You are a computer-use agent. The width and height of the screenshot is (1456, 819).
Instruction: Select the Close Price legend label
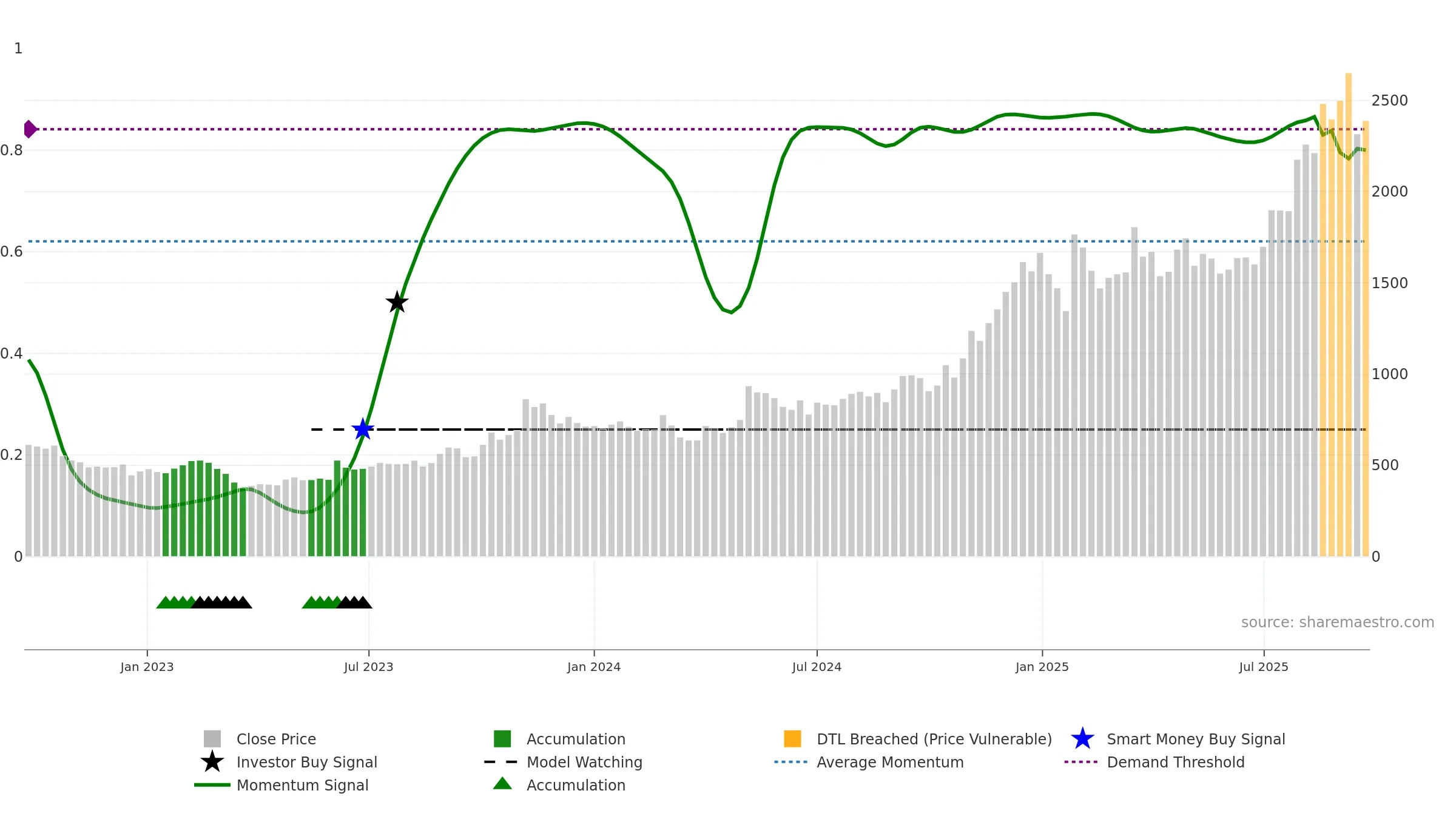276,739
